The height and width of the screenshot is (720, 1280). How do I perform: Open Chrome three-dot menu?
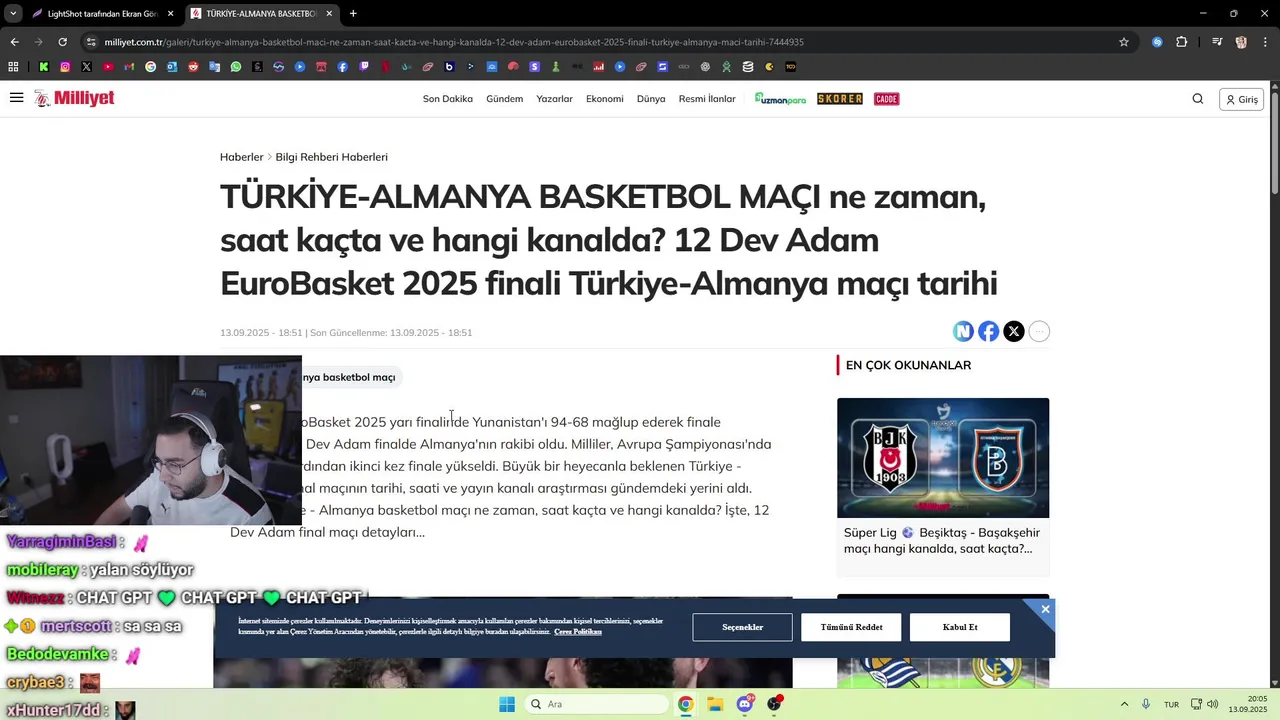(x=1265, y=42)
